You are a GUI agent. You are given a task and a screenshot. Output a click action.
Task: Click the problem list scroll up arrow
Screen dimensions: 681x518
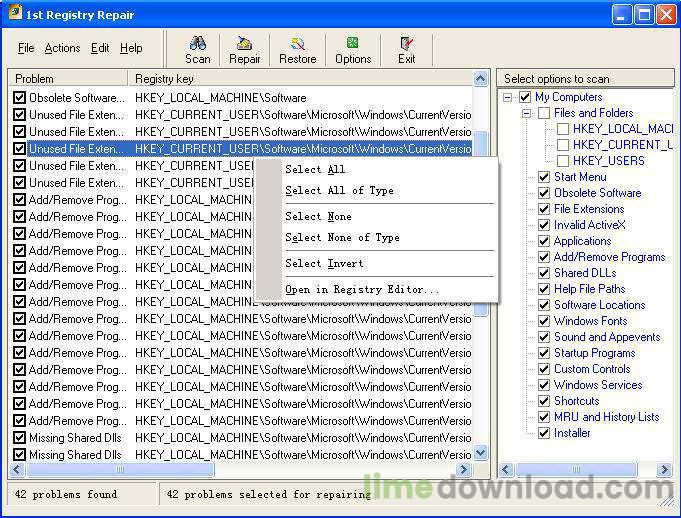(480, 79)
